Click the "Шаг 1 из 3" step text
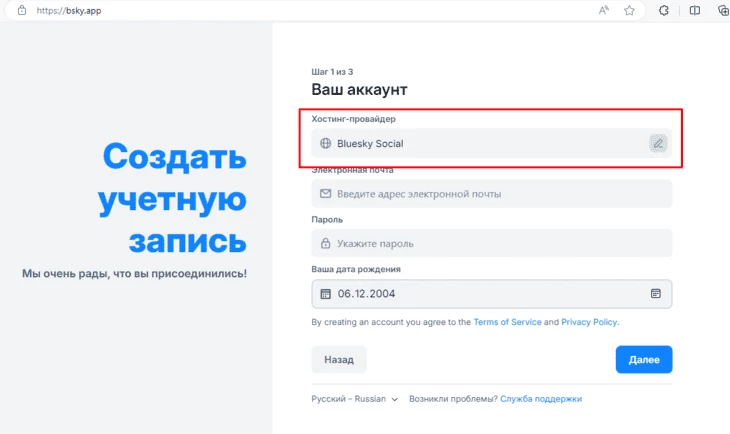 pyautogui.click(x=332, y=72)
